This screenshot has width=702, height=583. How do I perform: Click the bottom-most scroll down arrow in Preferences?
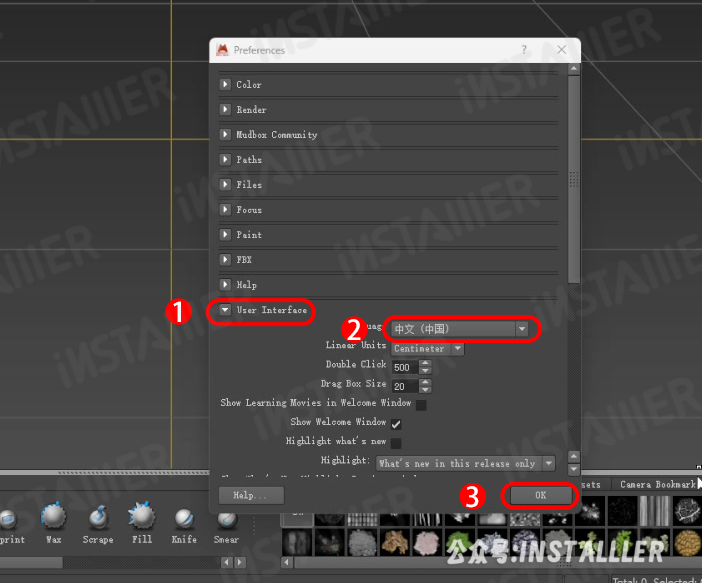click(x=574, y=469)
